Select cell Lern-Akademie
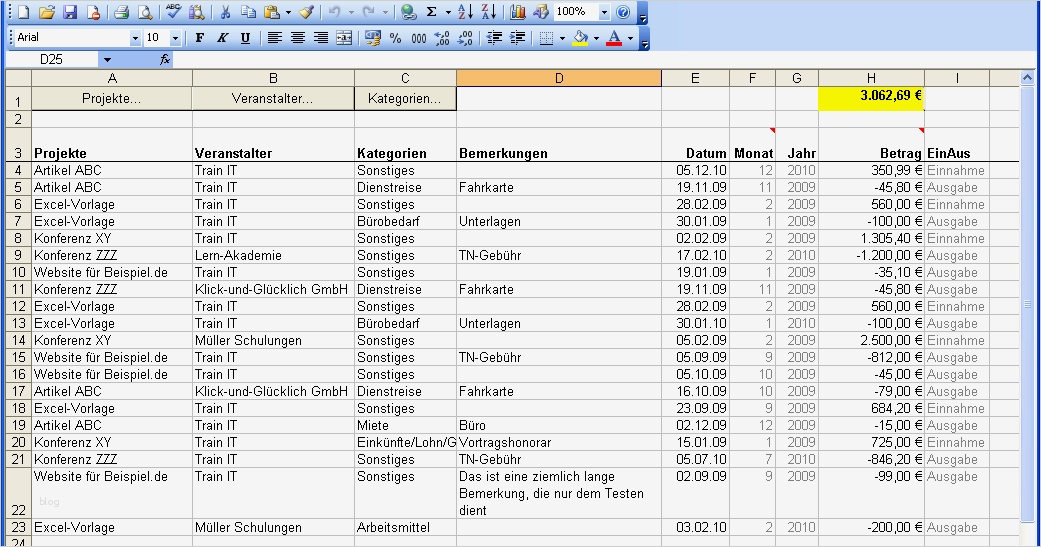The height and width of the screenshot is (547, 1041). pyautogui.click(x=273, y=256)
